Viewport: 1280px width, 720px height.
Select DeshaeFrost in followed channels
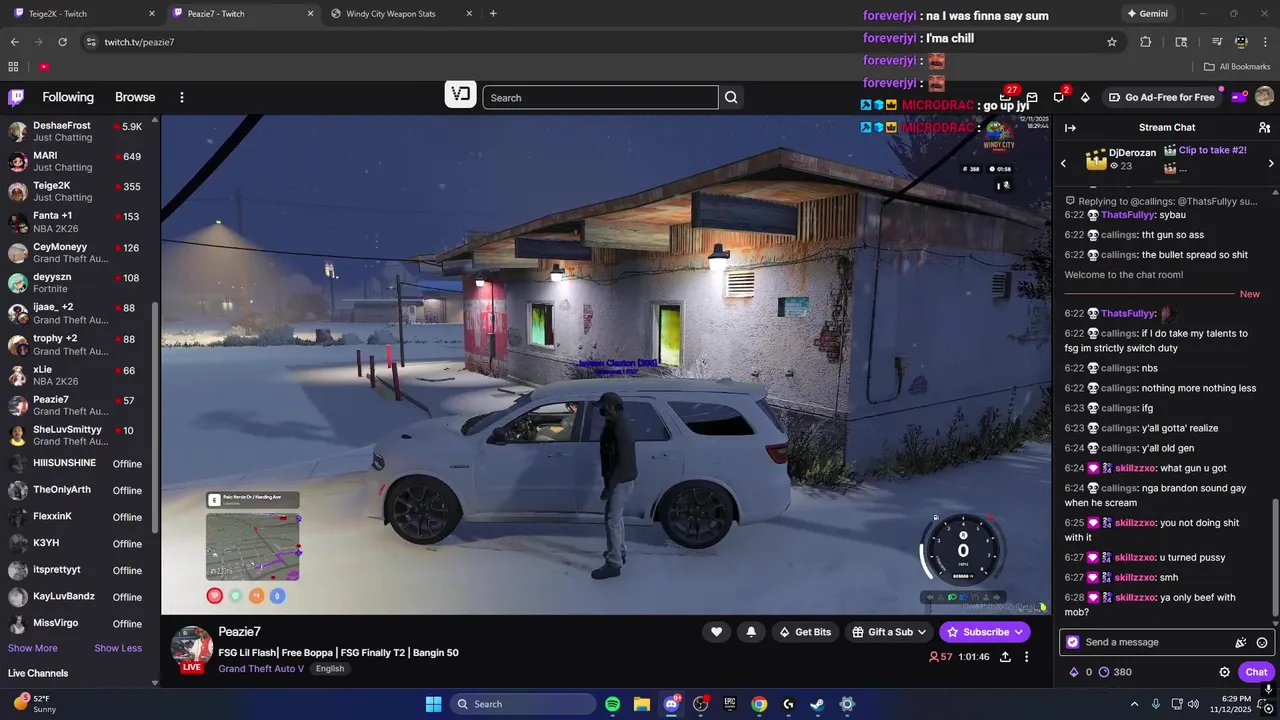coord(78,131)
